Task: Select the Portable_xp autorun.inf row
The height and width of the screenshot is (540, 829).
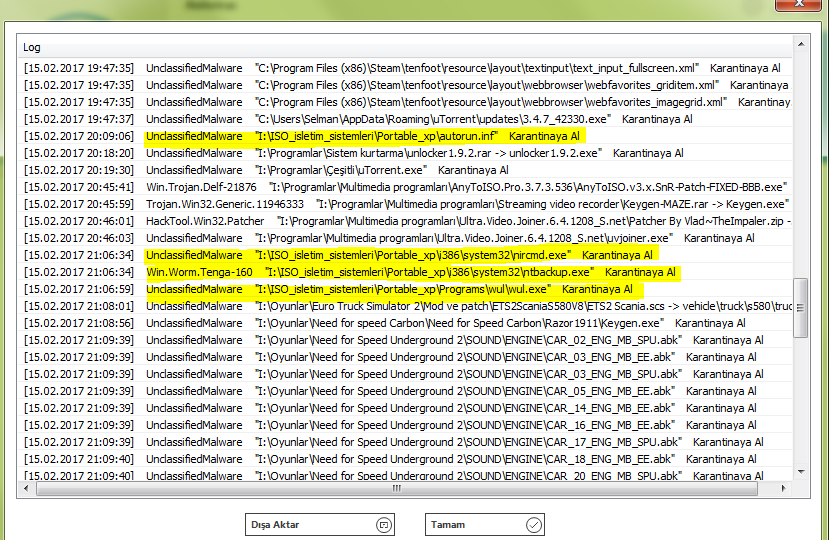Action: tap(406, 136)
